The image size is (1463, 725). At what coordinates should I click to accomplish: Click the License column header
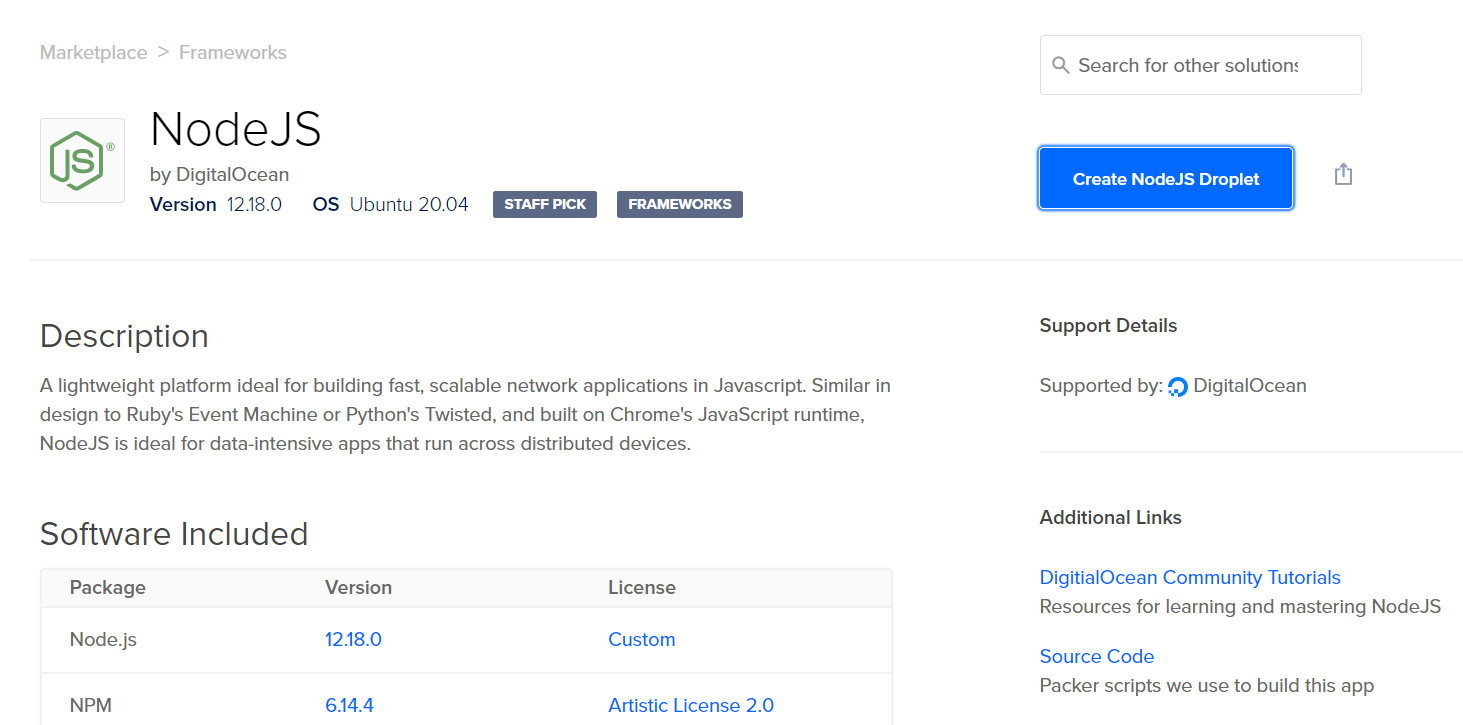pyautogui.click(x=641, y=587)
